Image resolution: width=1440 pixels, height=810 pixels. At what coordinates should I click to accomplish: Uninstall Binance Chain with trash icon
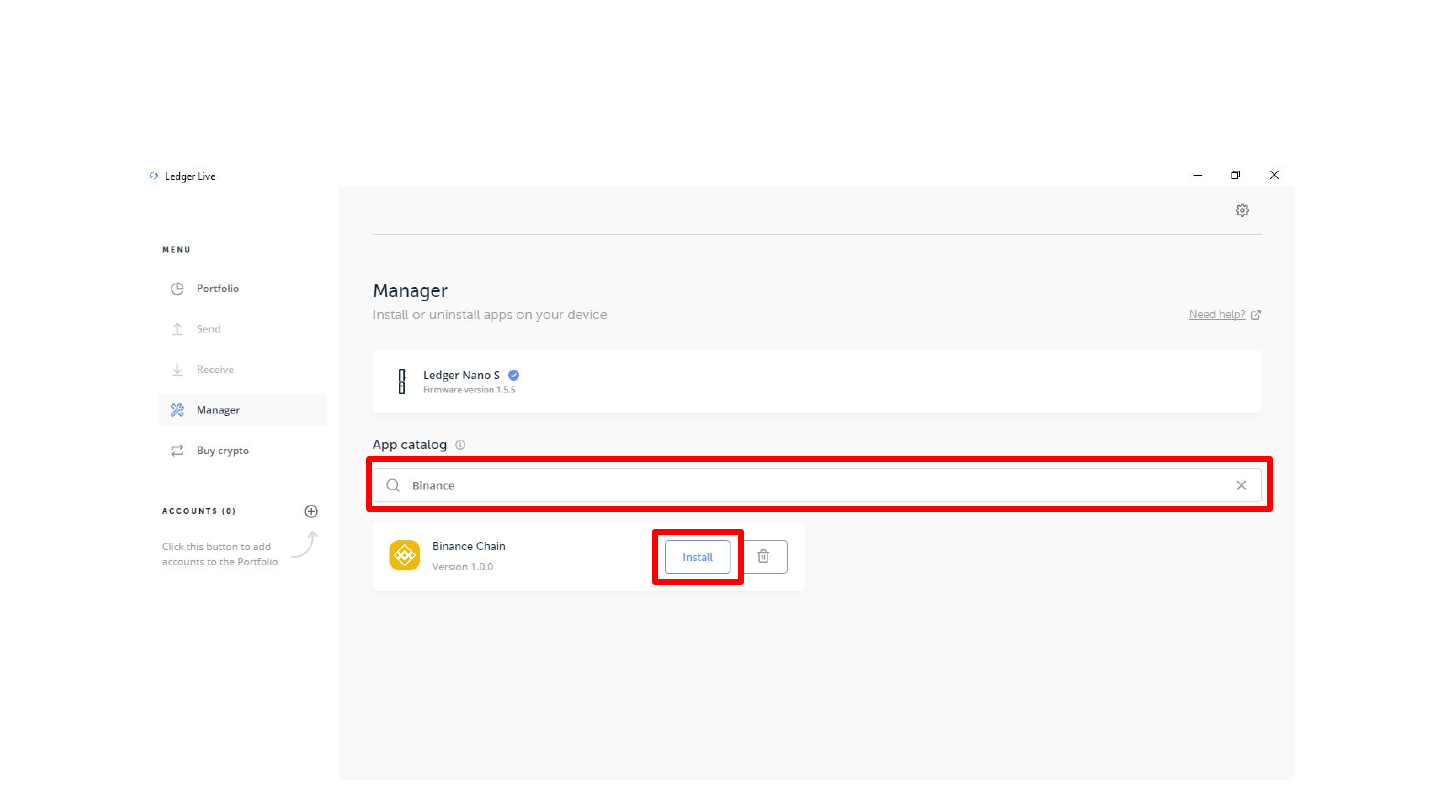pyautogui.click(x=763, y=557)
